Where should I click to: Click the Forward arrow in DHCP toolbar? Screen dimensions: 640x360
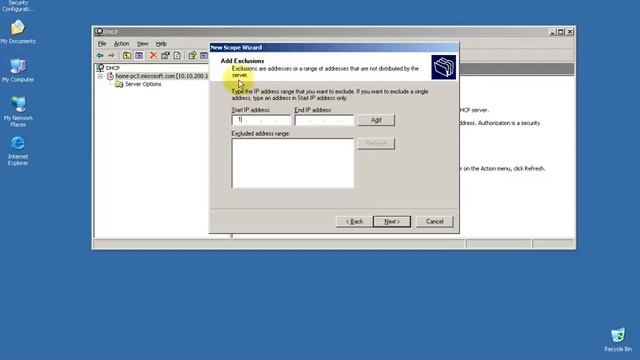[111, 56]
